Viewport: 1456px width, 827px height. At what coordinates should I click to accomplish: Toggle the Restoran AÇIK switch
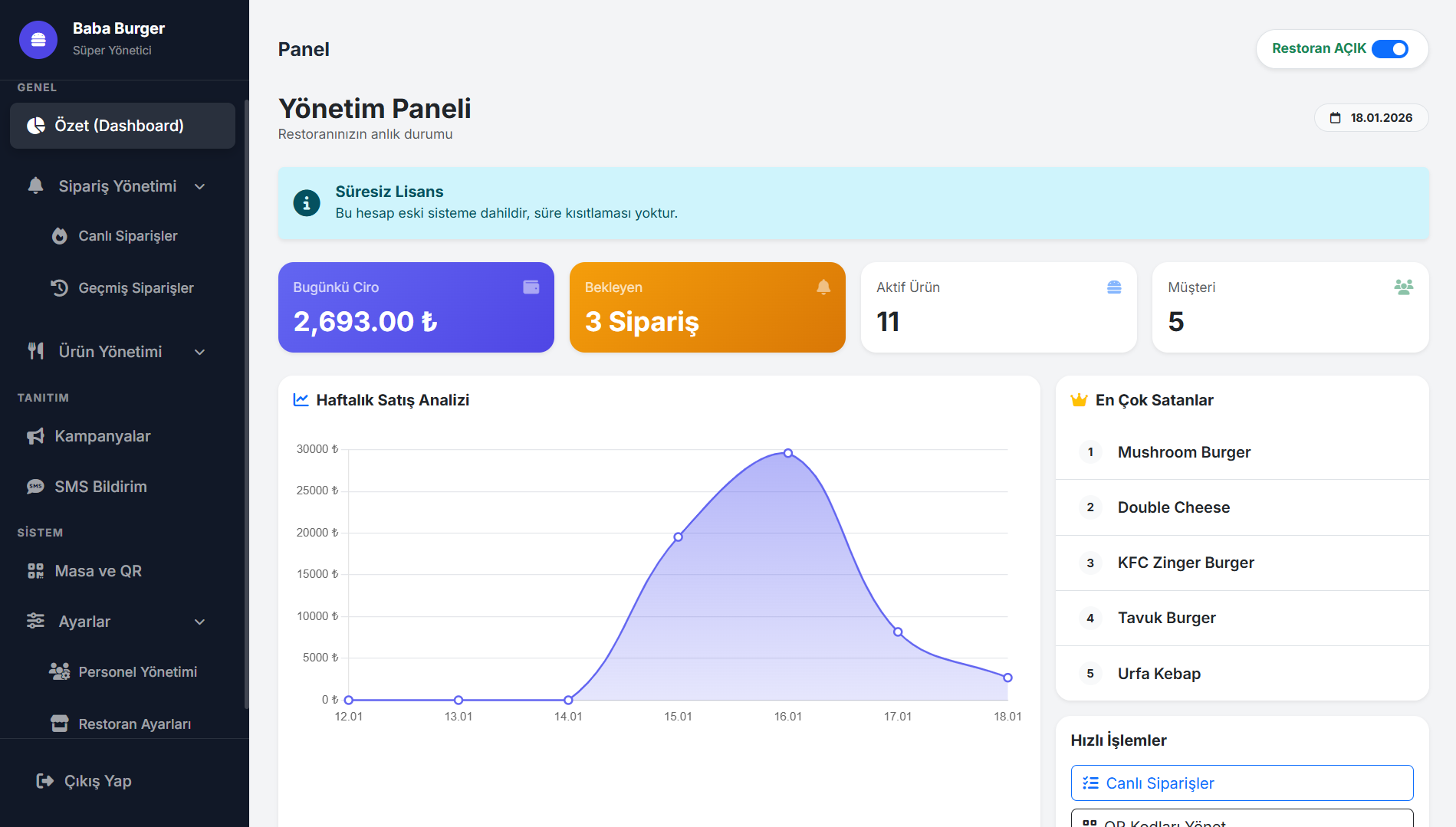point(1389,48)
